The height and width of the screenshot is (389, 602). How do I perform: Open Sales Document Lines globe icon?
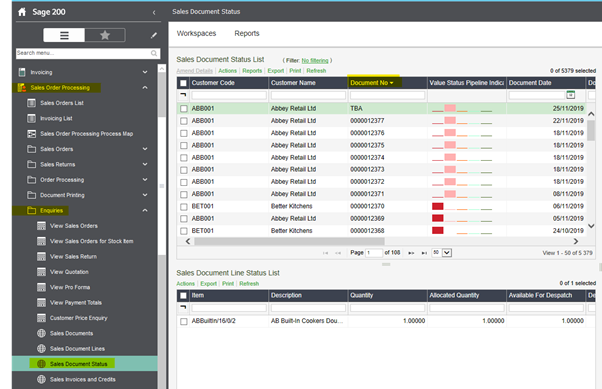(41, 349)
